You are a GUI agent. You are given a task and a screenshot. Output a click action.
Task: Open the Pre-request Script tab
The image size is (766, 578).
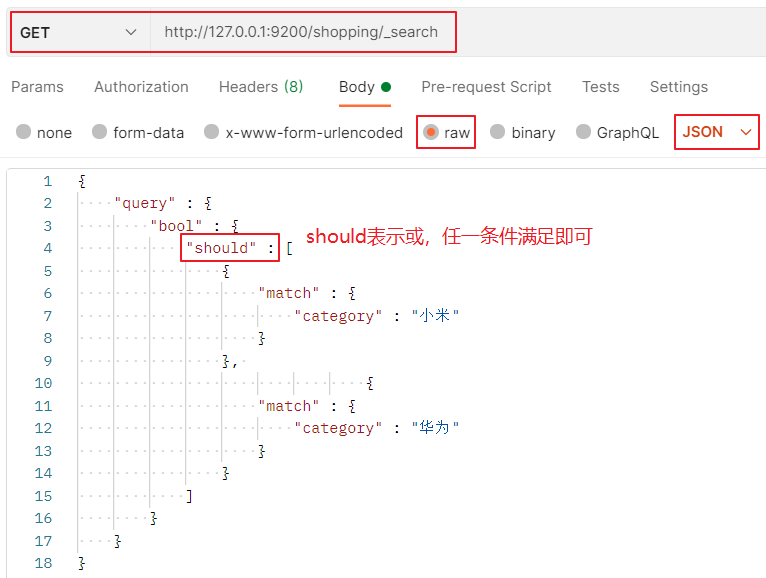click(x=486, y=87)
